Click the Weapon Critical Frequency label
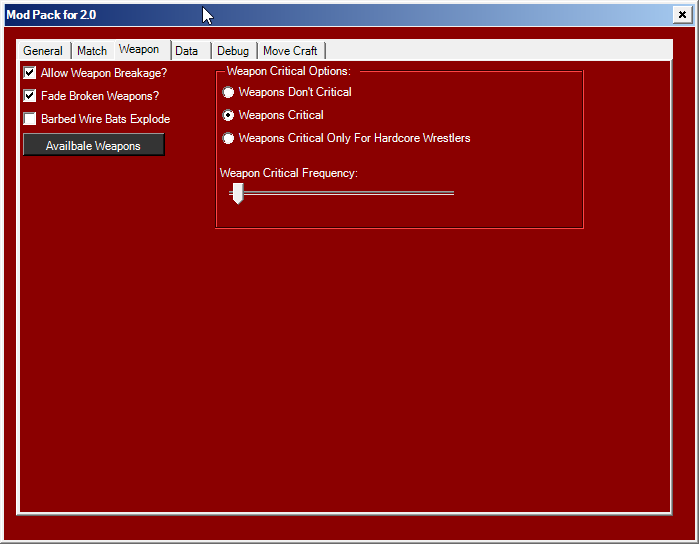The image size is (699, 544). pos(289,173)
